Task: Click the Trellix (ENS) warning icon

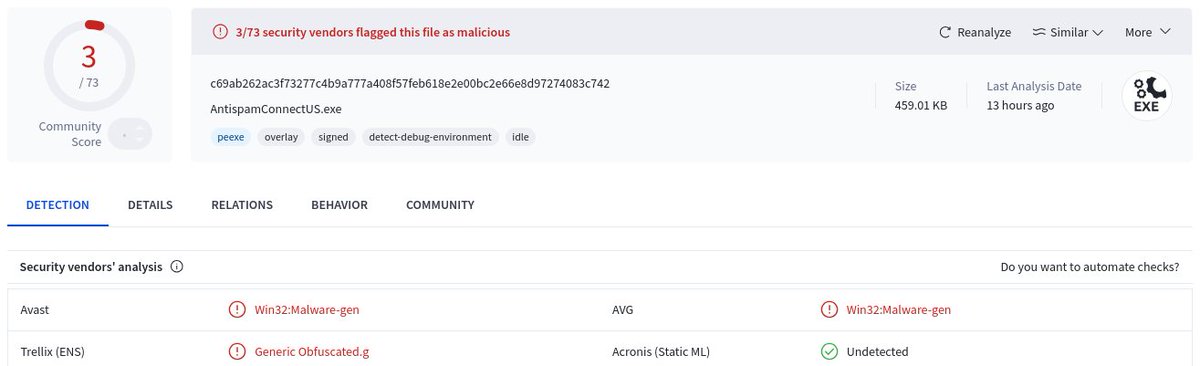Action: pos(237,351)
